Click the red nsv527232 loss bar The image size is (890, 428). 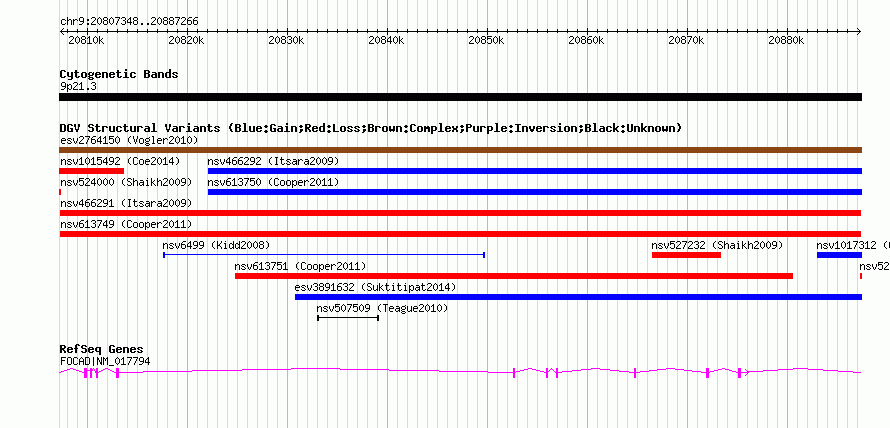[x=686, y=255]
